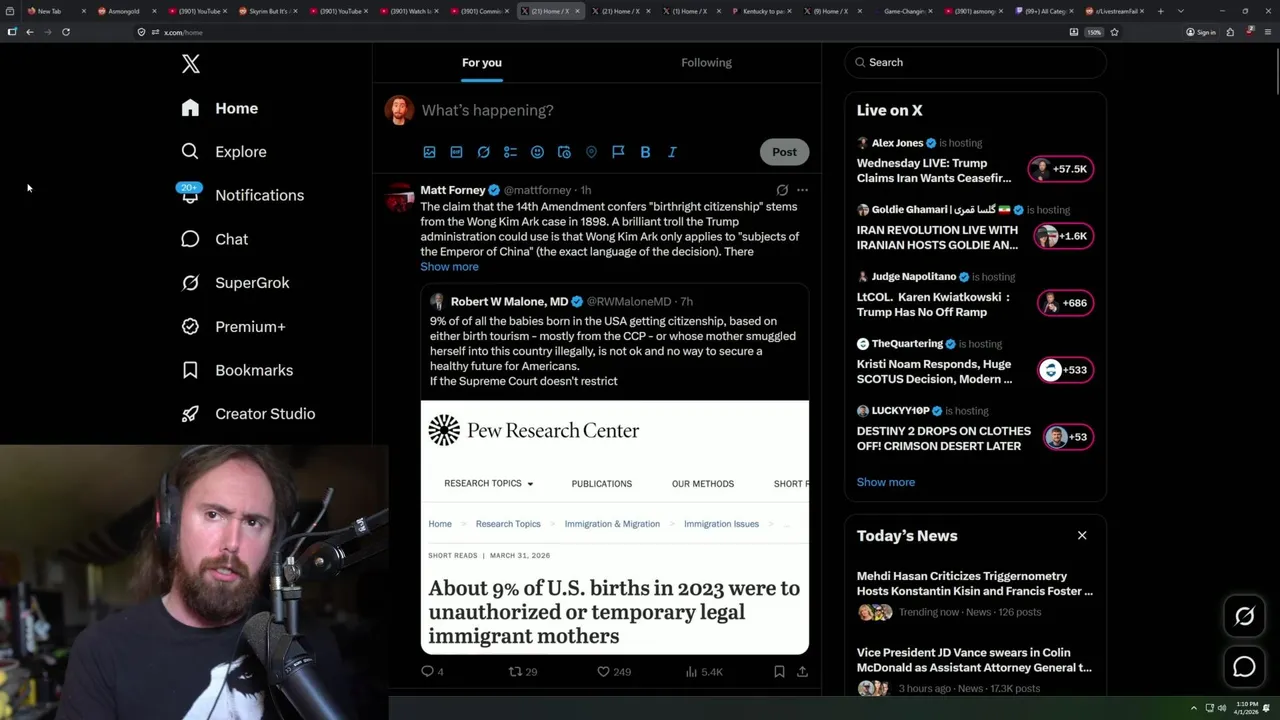Close the Today's News panel
Image resolution: width=1280 pixels, height=720 pixels.
[1082, 535]
